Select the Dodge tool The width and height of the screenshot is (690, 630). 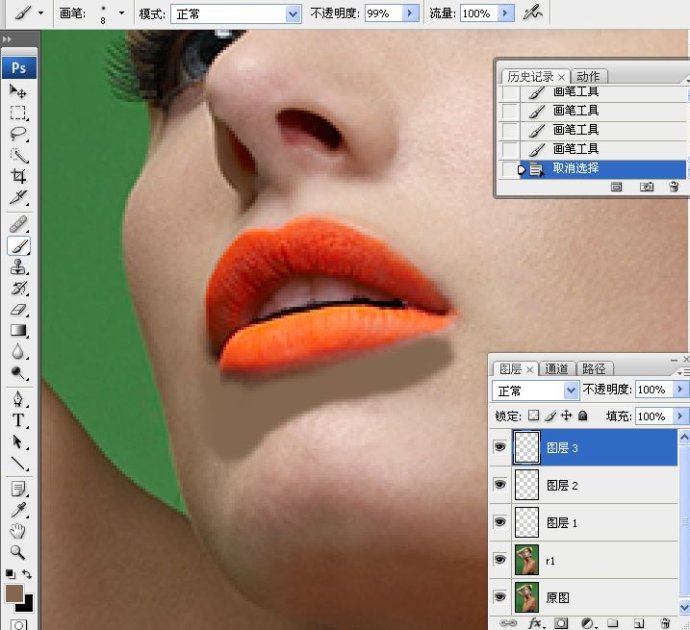18,373
